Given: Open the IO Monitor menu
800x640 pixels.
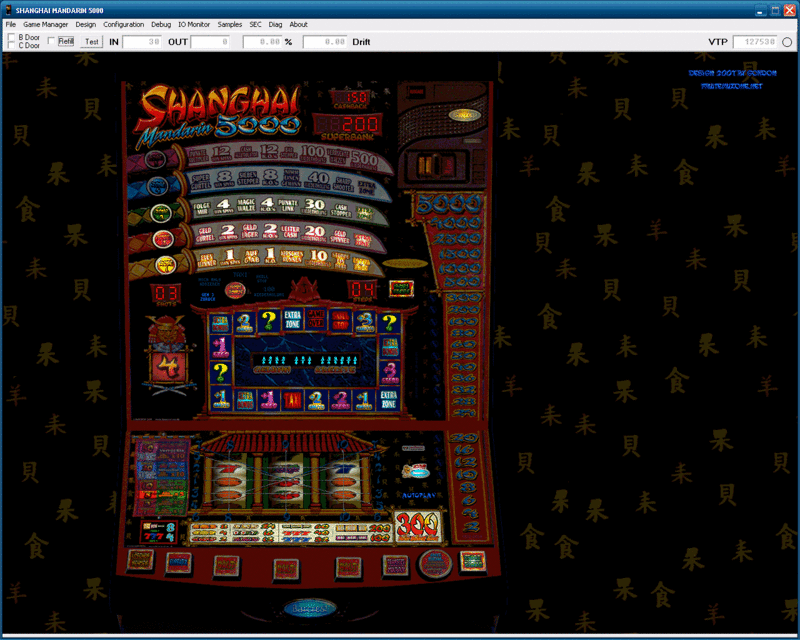Looking at the screenshot, I should click(194, 24).
